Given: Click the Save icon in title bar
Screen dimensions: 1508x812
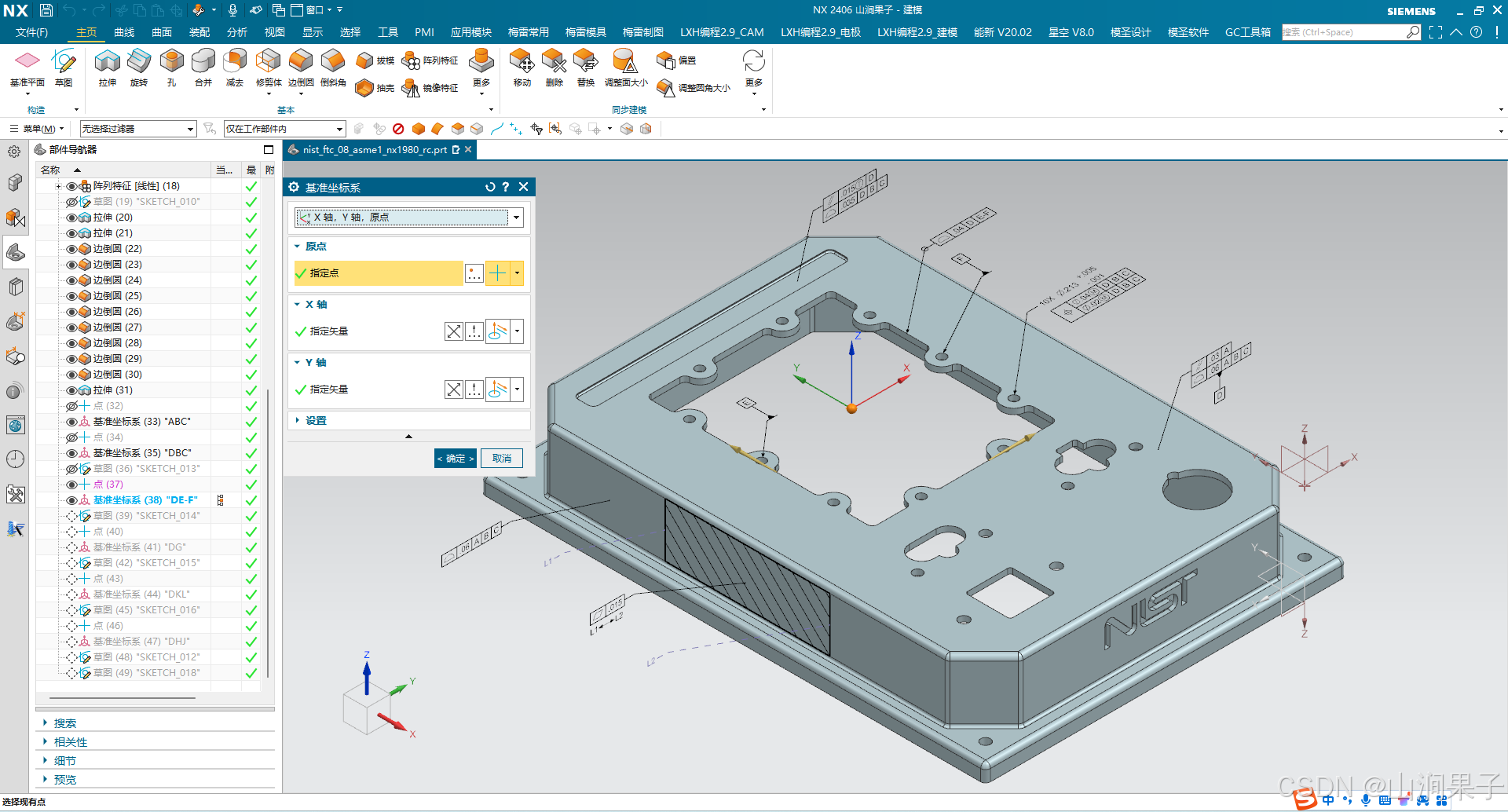Looking at the screenshot, I should 46,10.
